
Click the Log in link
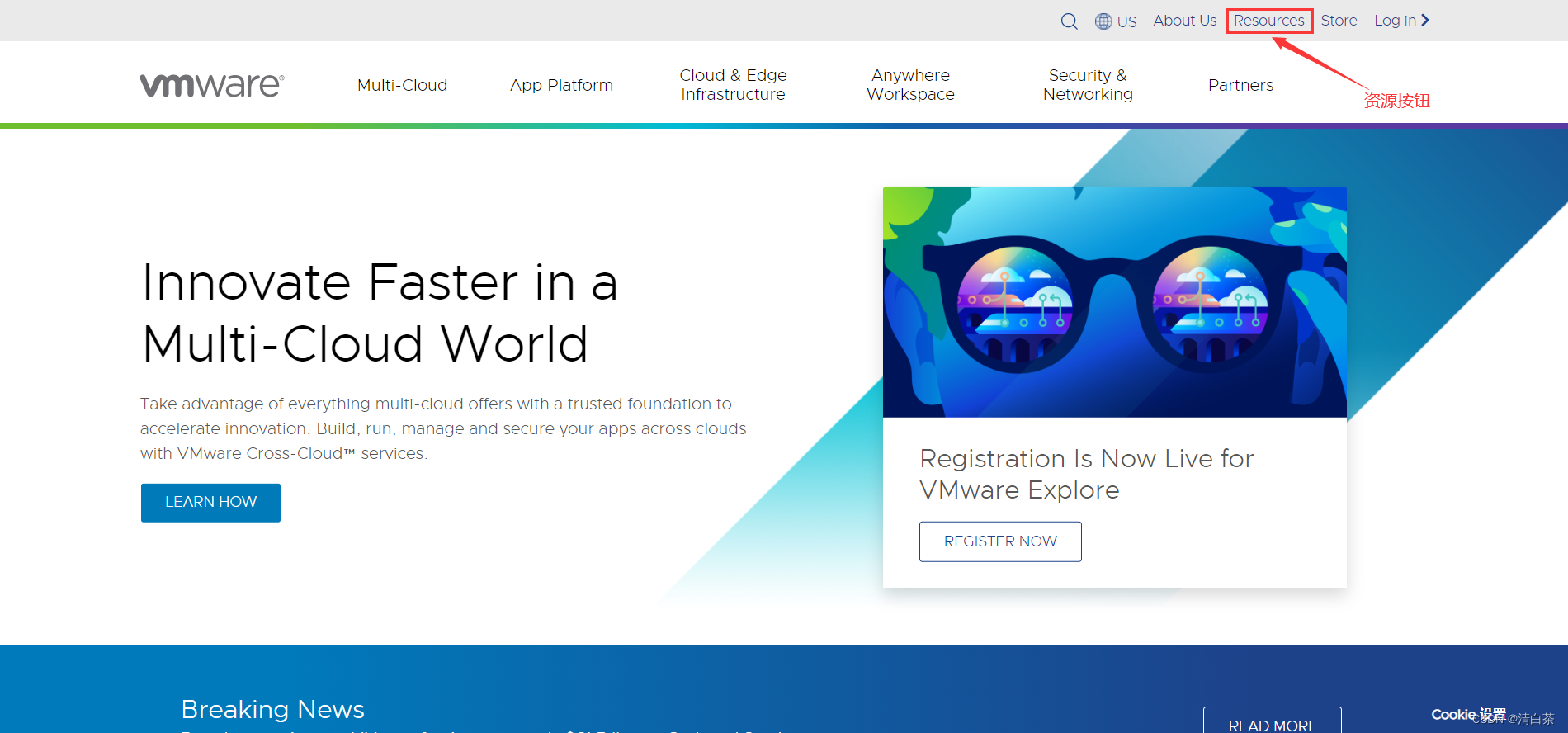point(1395,21)
